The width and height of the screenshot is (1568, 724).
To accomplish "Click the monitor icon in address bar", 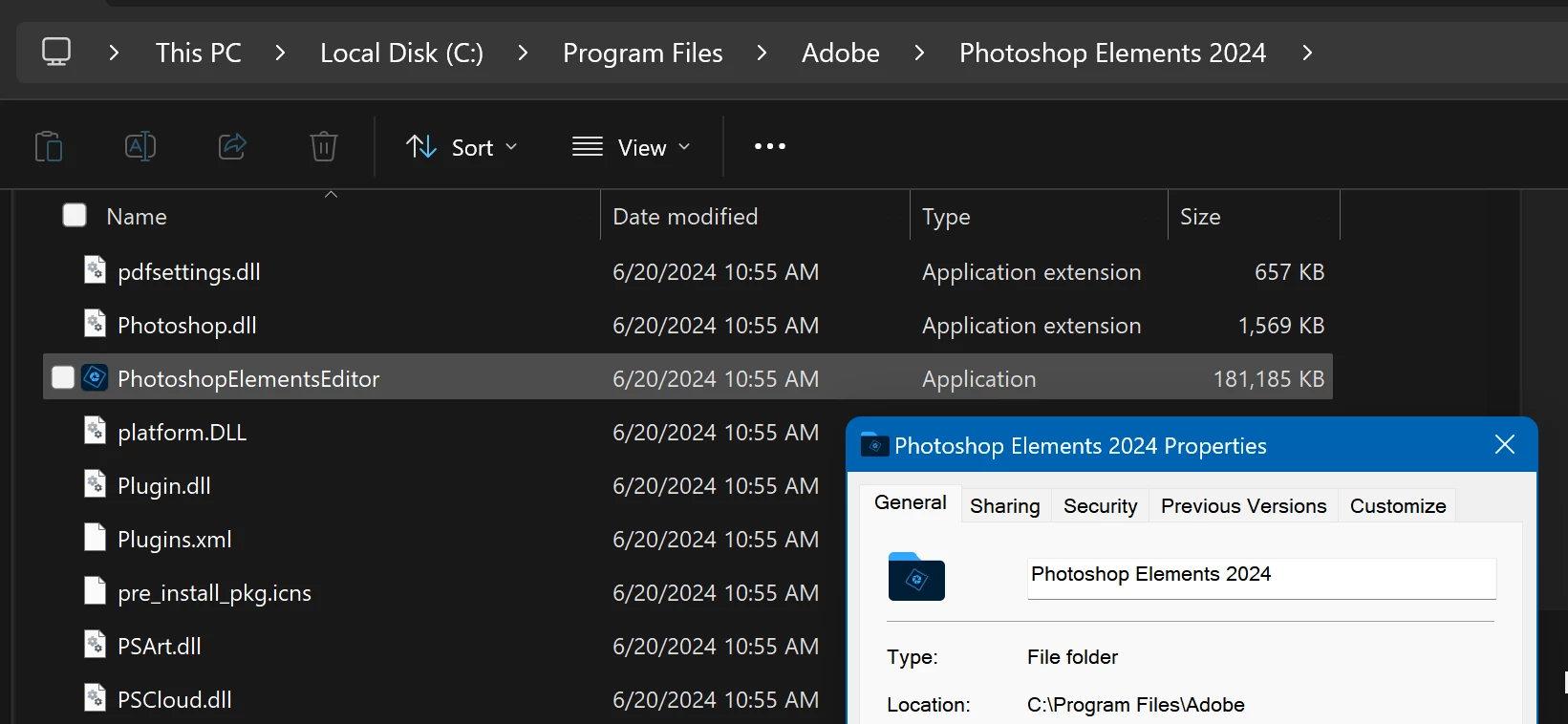I will click(56, 52).
